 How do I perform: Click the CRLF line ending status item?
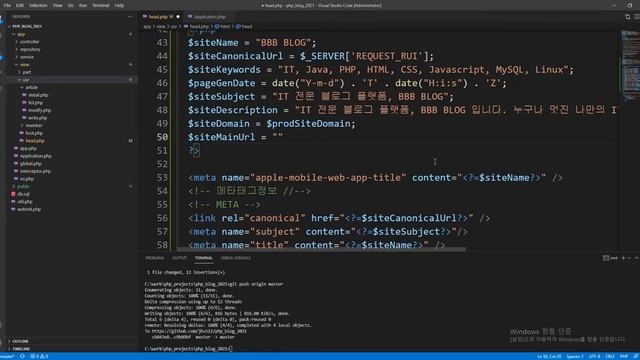tap(610, 356)
